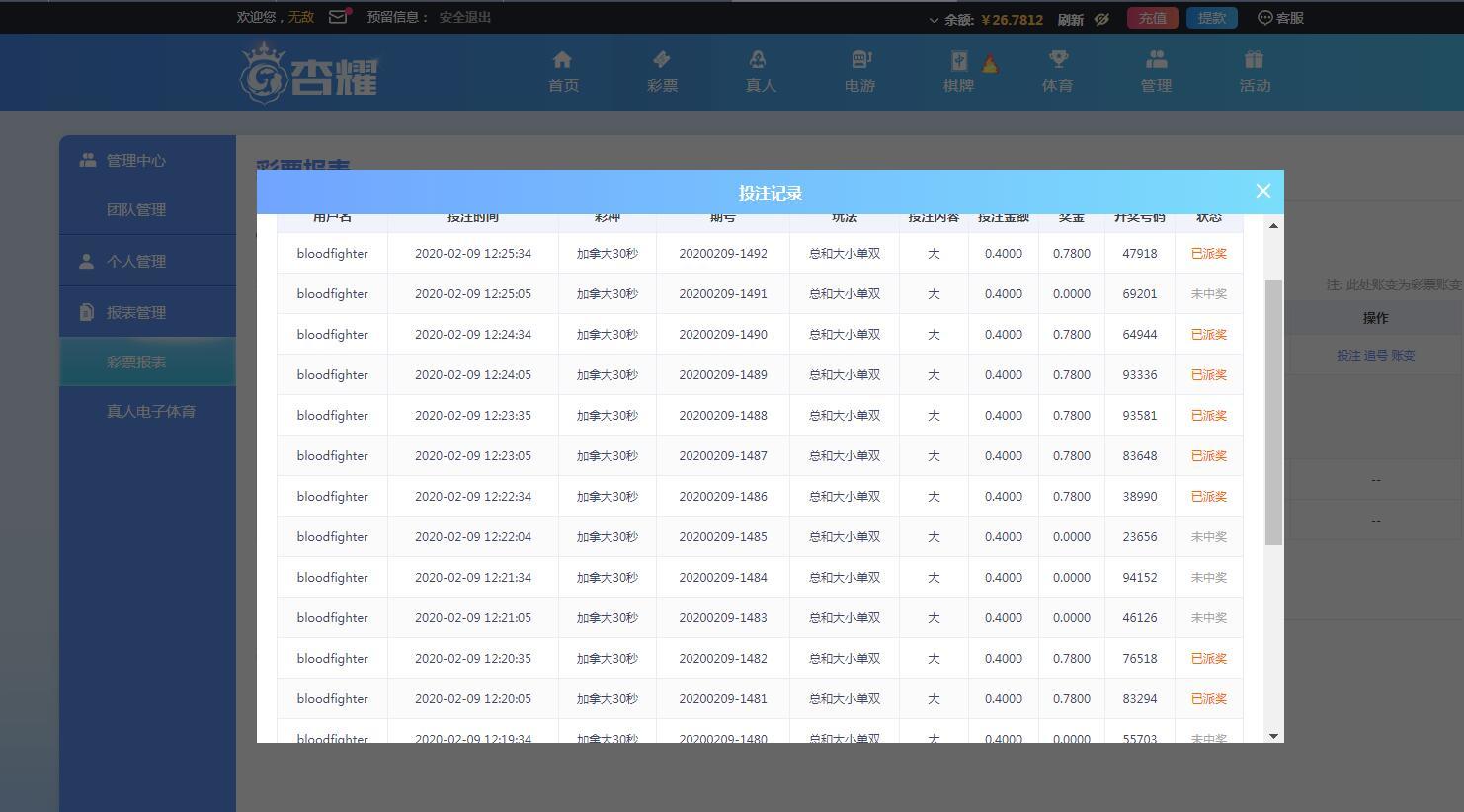
Task: Click 账变 link in background table
Action: (x=1403, y=355)
